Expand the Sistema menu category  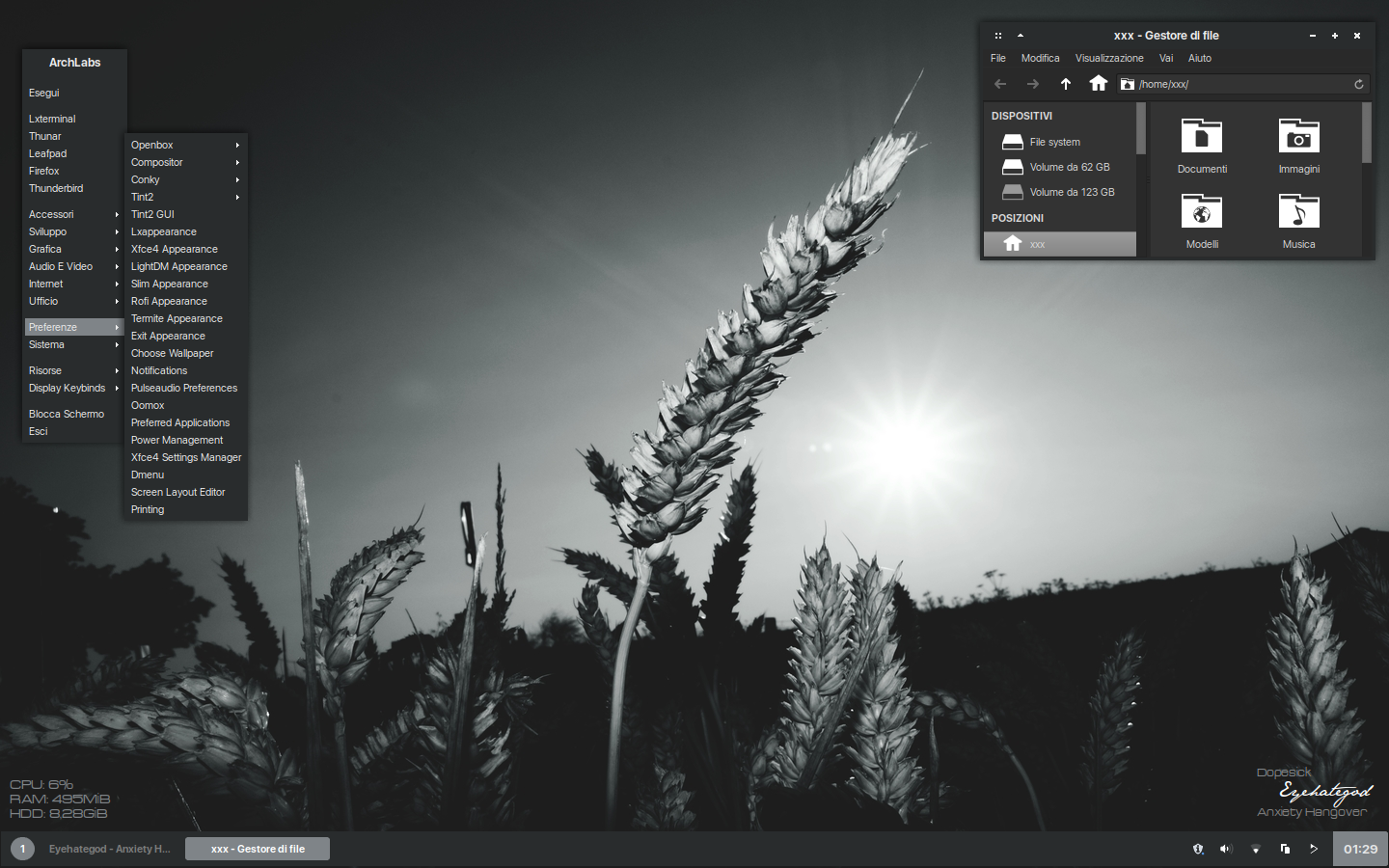click(x=74, y=344)
